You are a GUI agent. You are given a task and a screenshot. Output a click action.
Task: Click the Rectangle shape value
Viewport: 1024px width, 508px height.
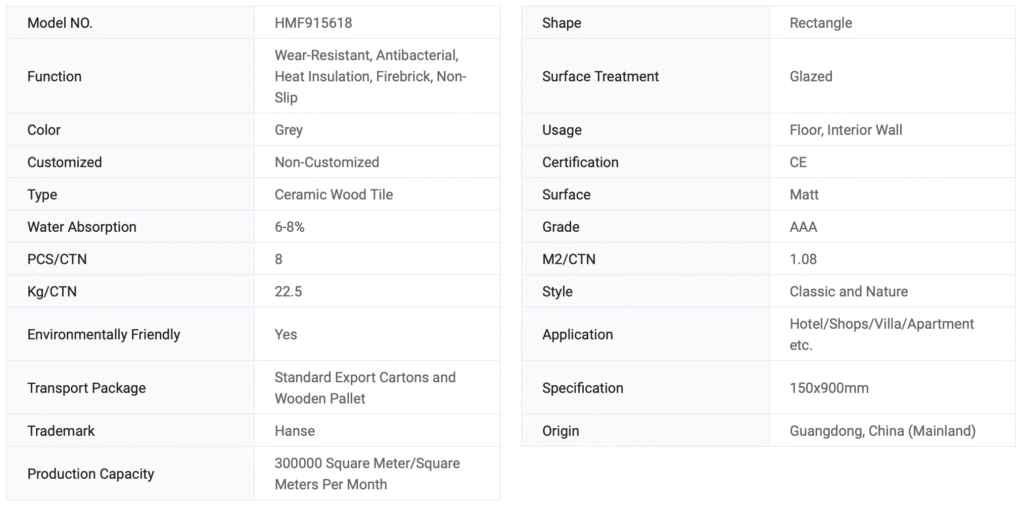click(821, 23)
